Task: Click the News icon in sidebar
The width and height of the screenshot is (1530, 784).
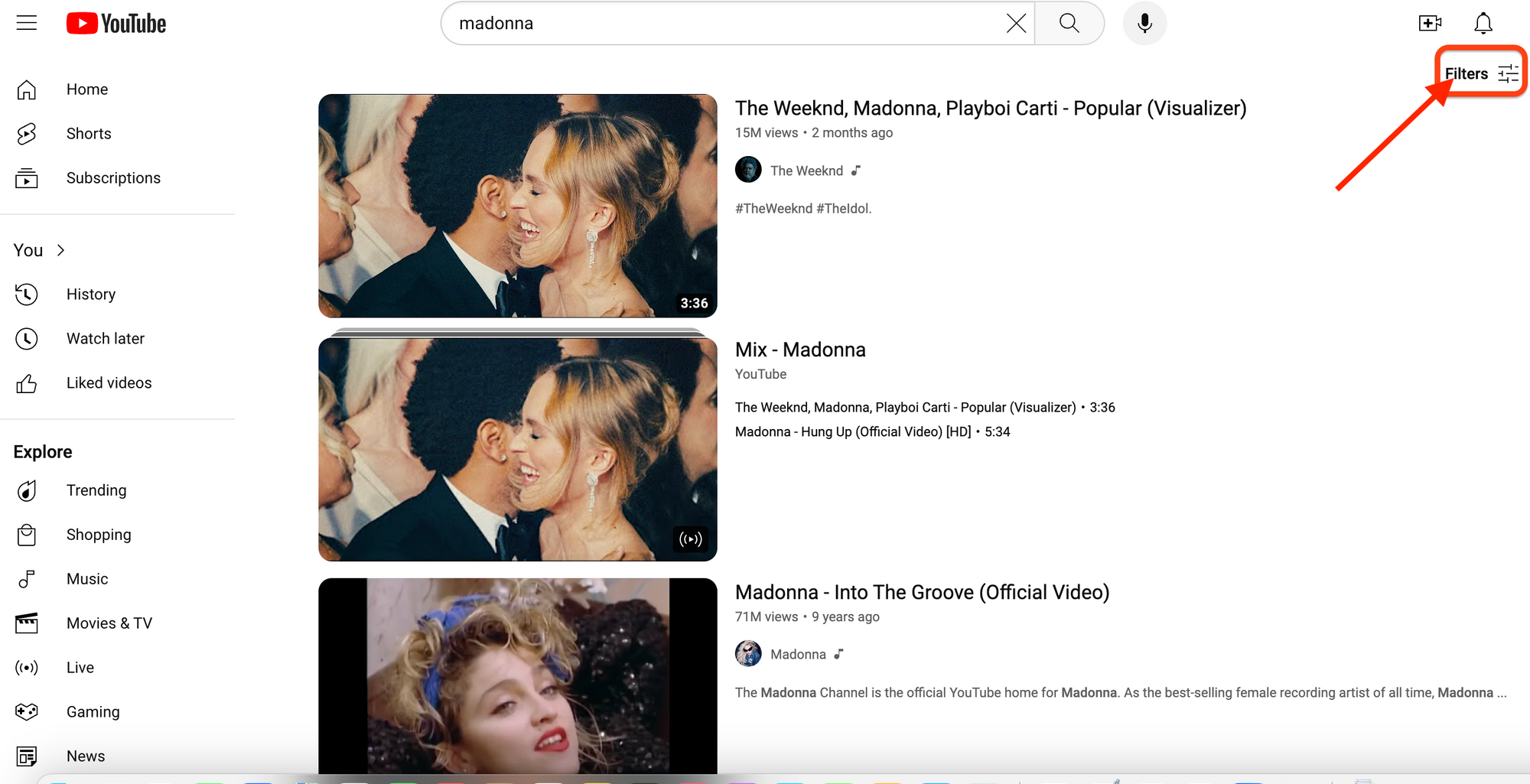Action: coord(27,756)
